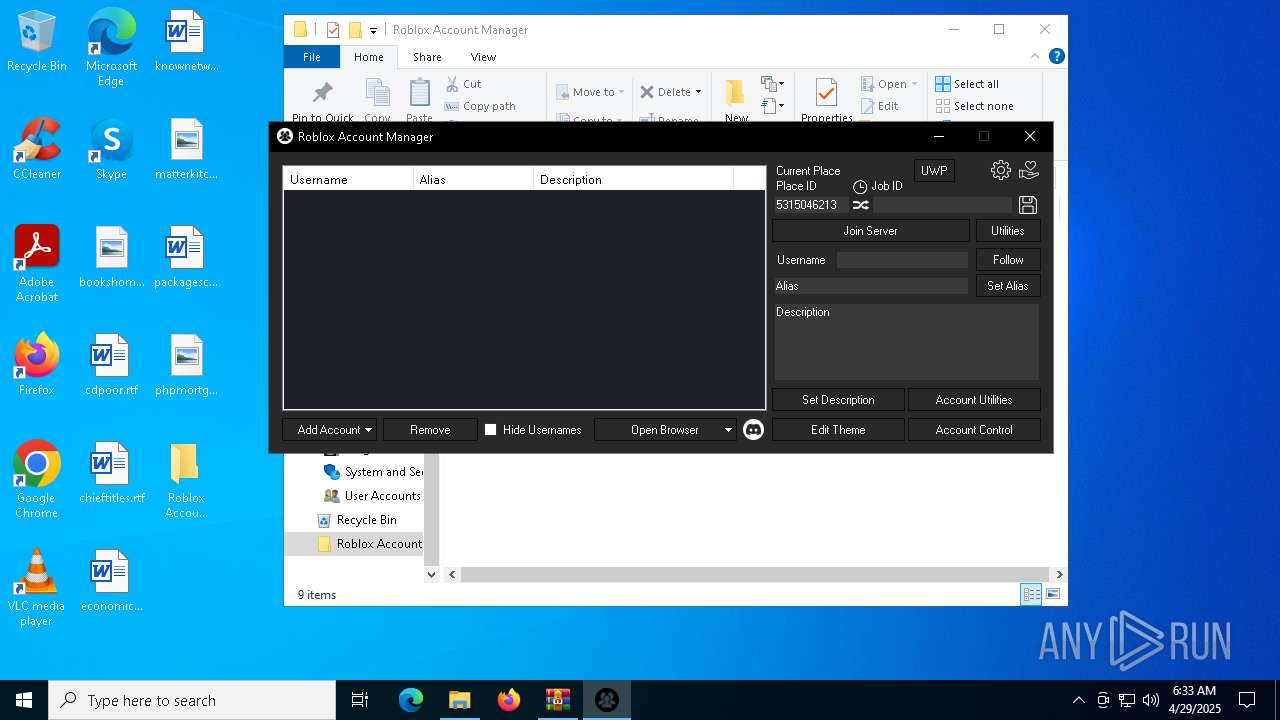Expand Delete dropdown arrow in Explorer

tap(698, 92)
